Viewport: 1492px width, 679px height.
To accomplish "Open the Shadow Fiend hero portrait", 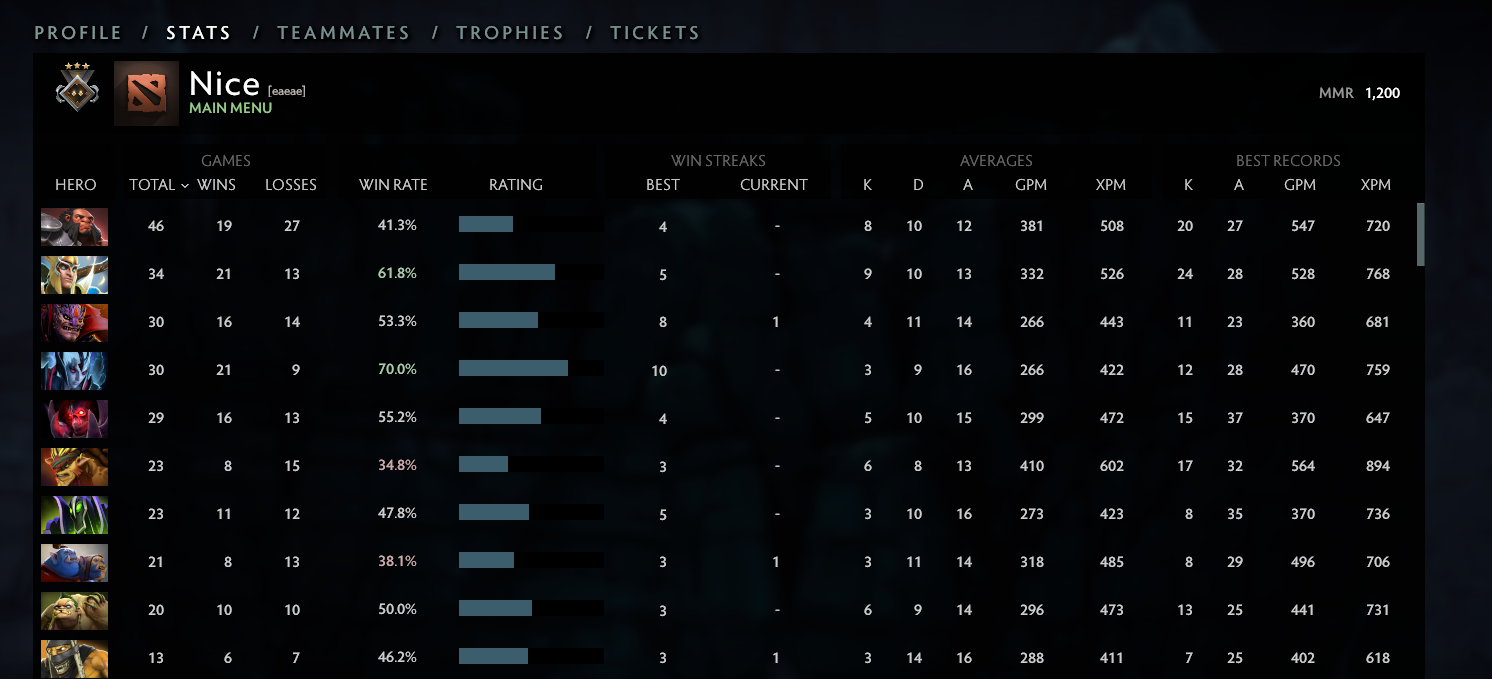I will click(75, 418).
